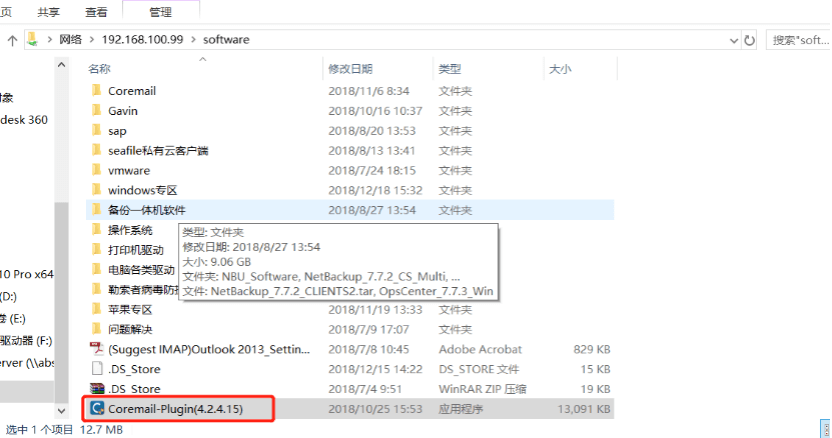Click the 13,091 KB size cell
832x438 pixels.
[584, 409]
